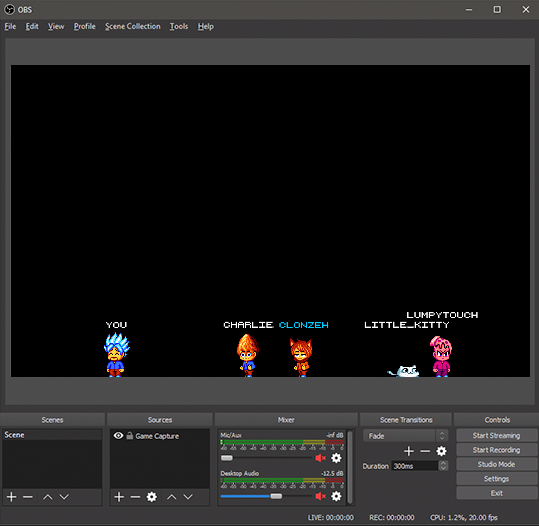
Task: Click the Scene Transitions panel header
Action: click(406, 420)
